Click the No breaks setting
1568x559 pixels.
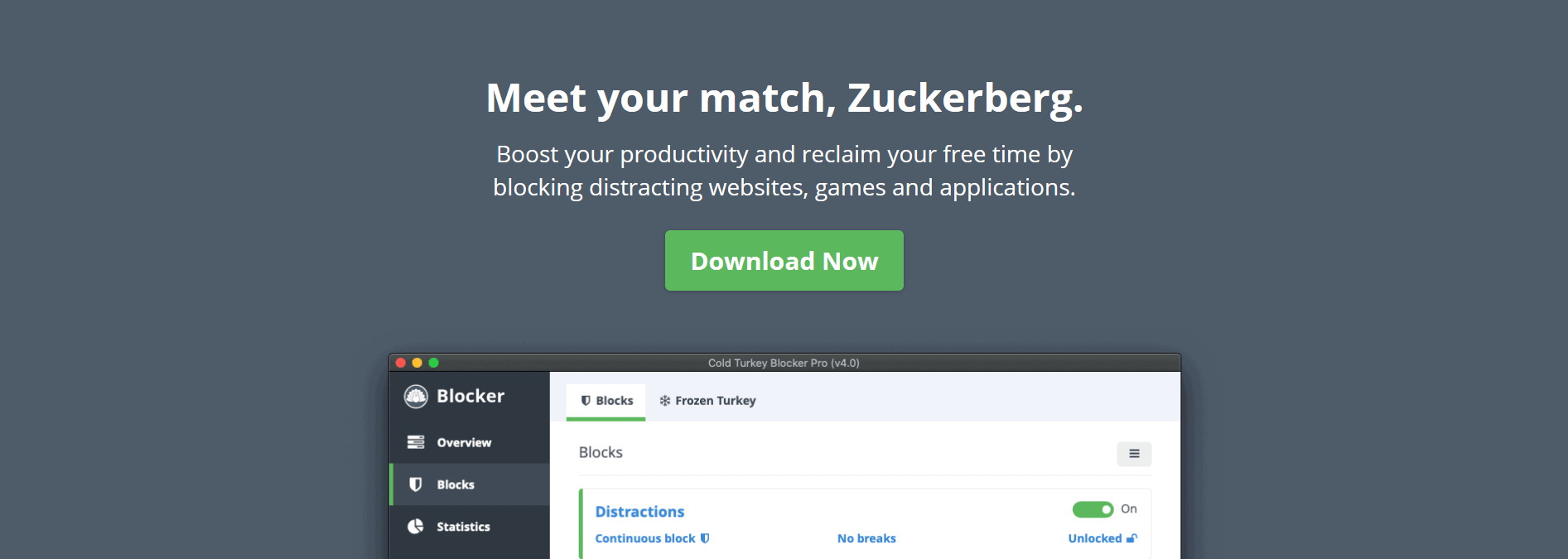[866, 538]
